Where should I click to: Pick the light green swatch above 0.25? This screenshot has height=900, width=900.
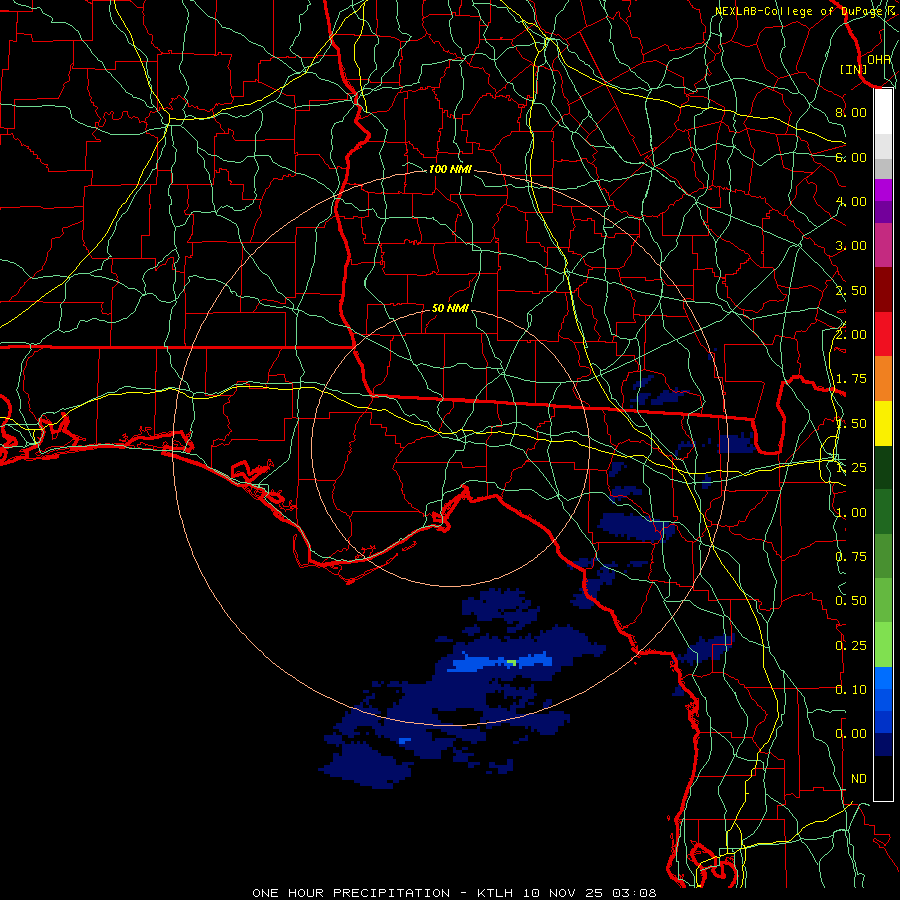click(x=883, y=645)
